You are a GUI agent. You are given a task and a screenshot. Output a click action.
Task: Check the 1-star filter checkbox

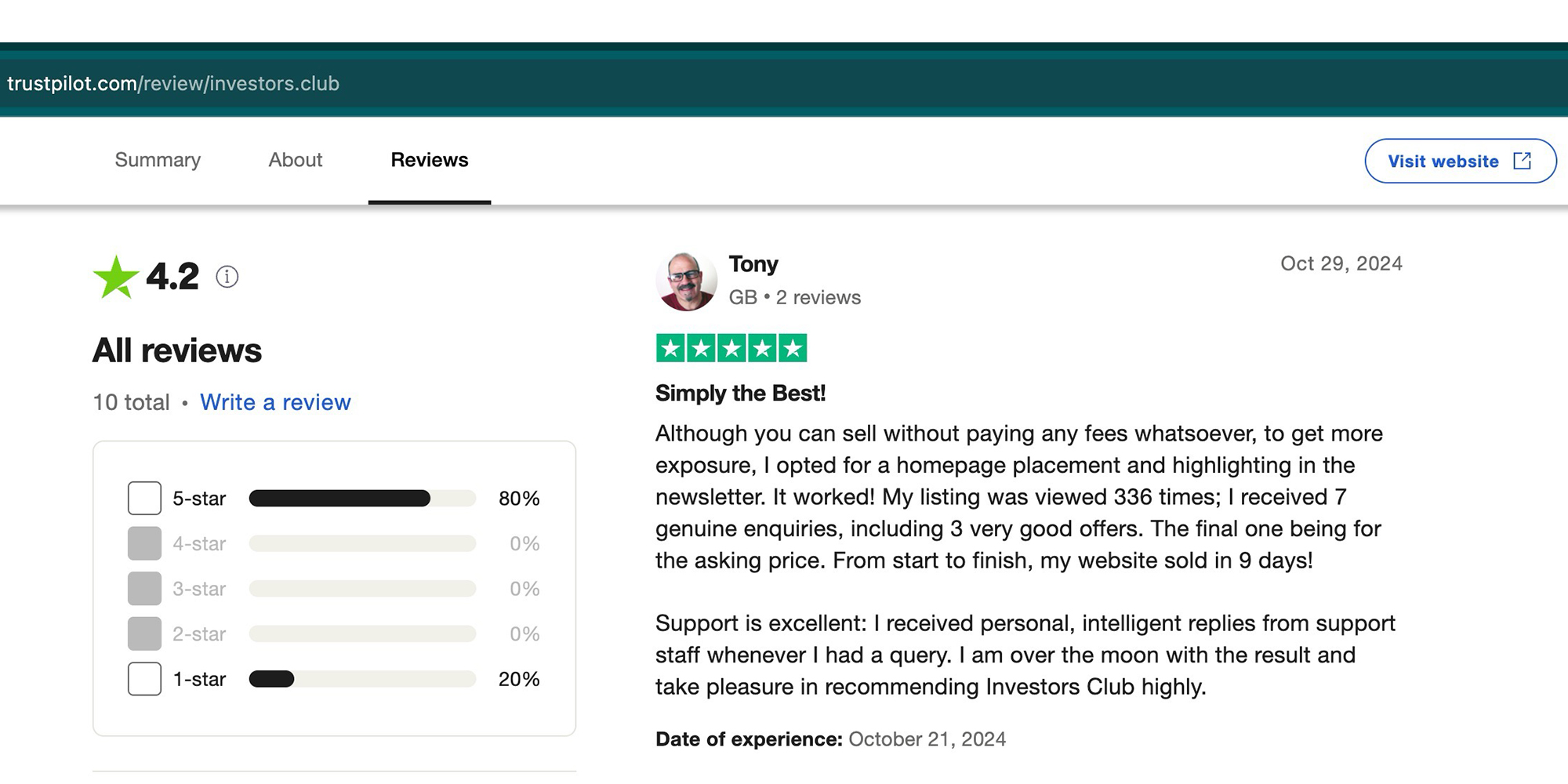(x=144, y=679)
